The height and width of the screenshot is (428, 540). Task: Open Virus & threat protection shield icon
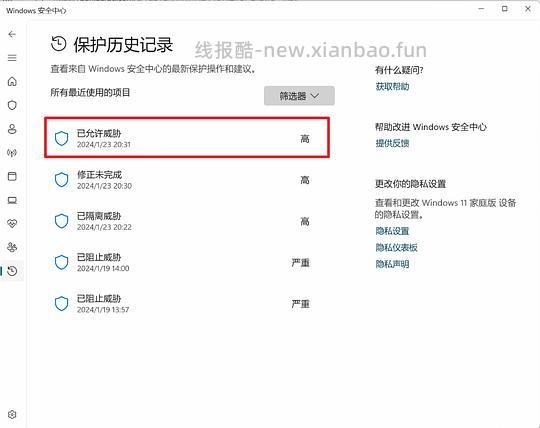click(12, 105)
